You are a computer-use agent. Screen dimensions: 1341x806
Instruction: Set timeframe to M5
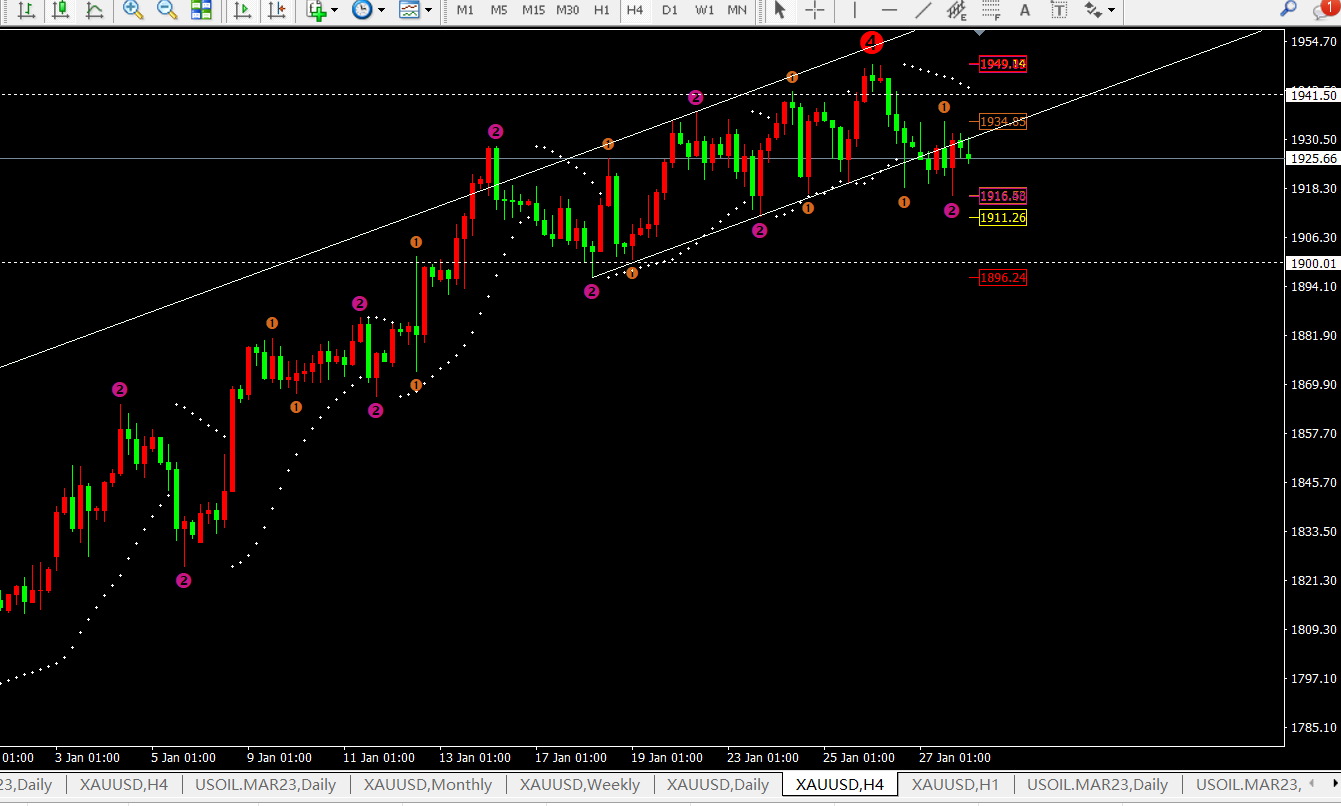pyautogui.click(x=499, y=11)
